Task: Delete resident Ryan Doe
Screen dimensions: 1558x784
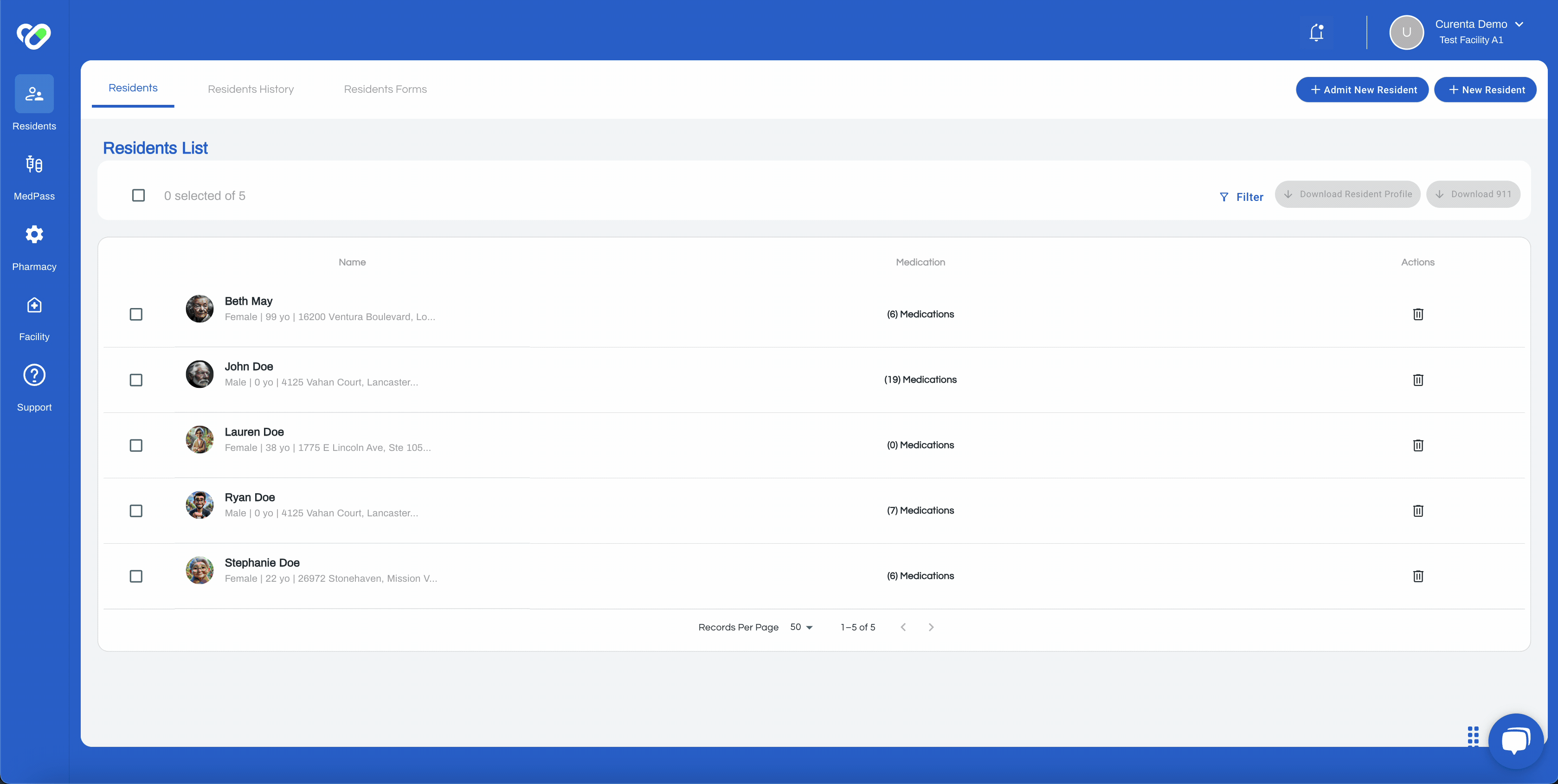Action: [1418, 511]
